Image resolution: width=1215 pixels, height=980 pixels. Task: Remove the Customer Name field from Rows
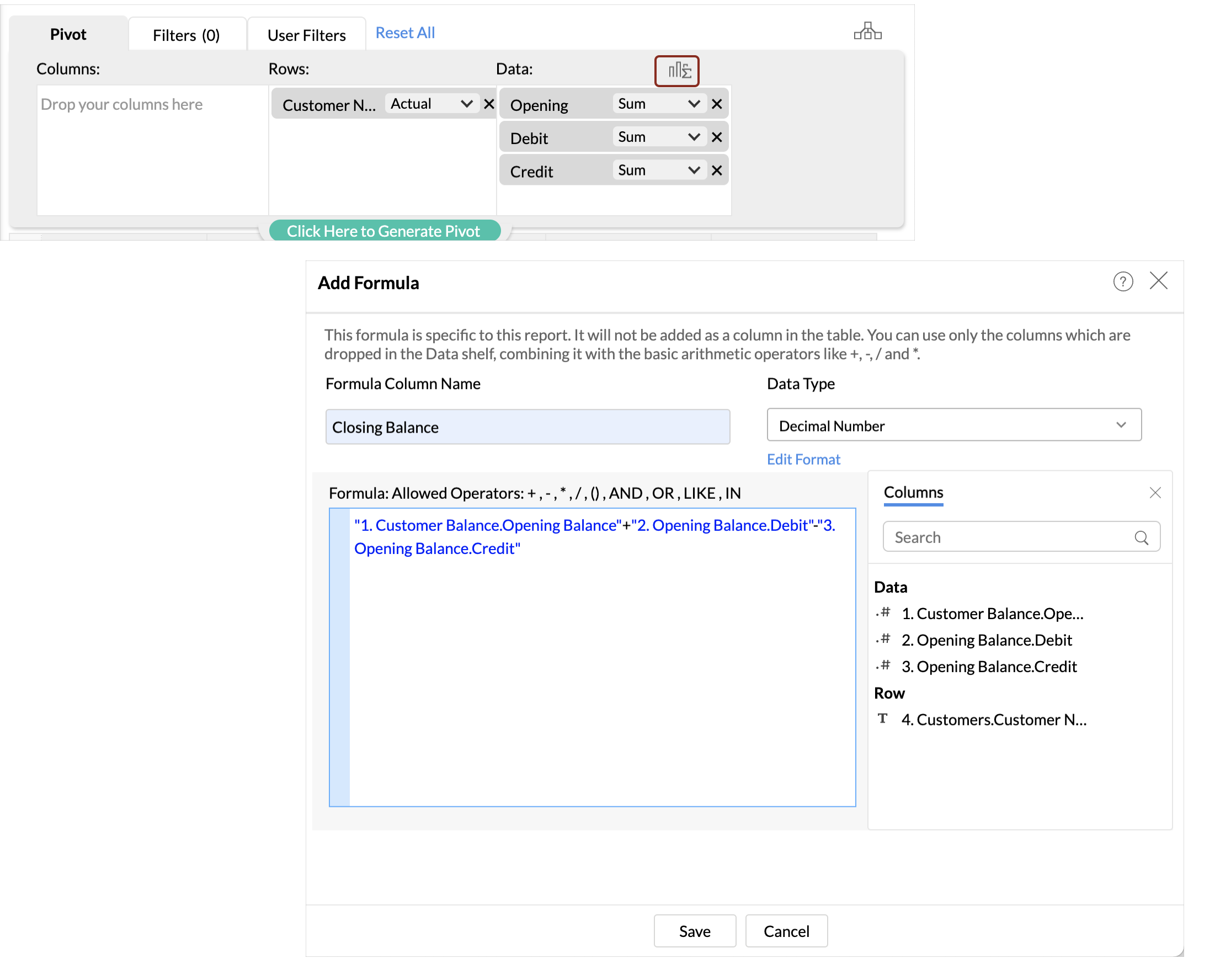point(489,104)
